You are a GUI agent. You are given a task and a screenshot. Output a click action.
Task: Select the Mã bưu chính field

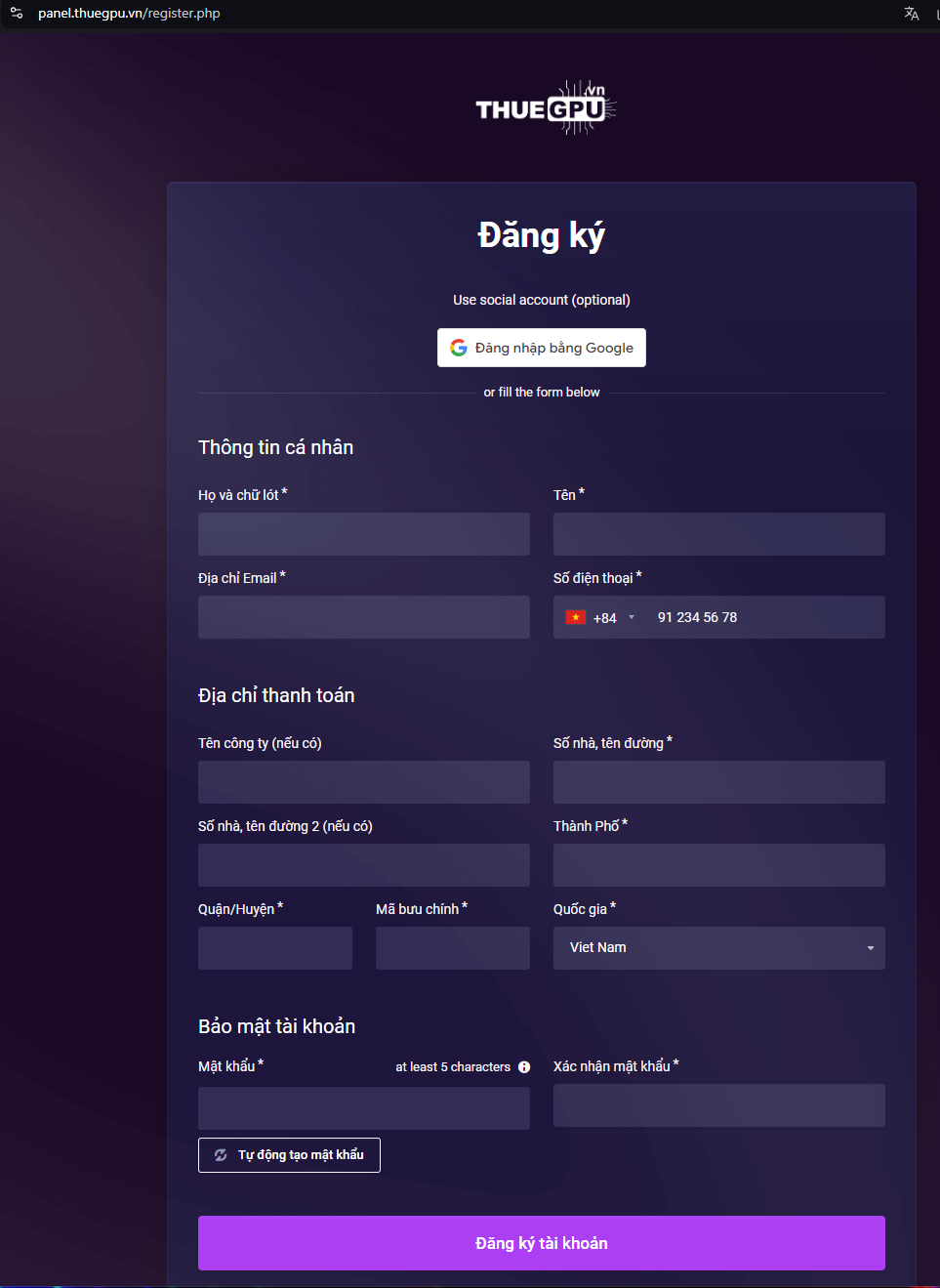(x=452, y=948)
